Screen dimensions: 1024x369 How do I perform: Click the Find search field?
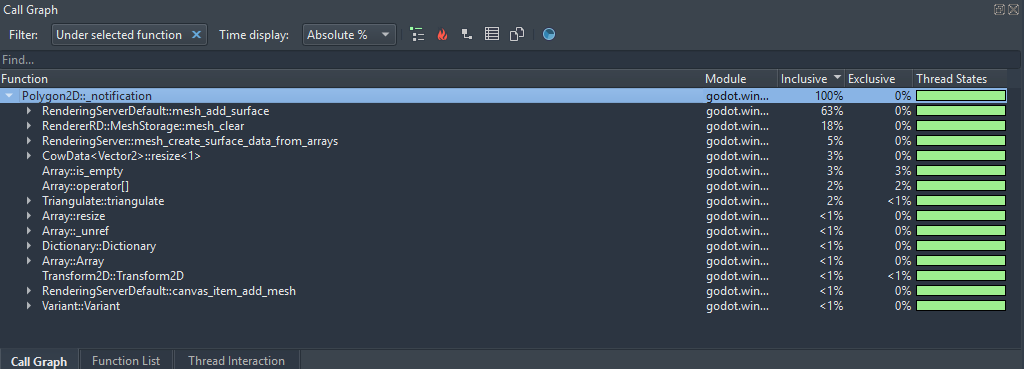509,59
